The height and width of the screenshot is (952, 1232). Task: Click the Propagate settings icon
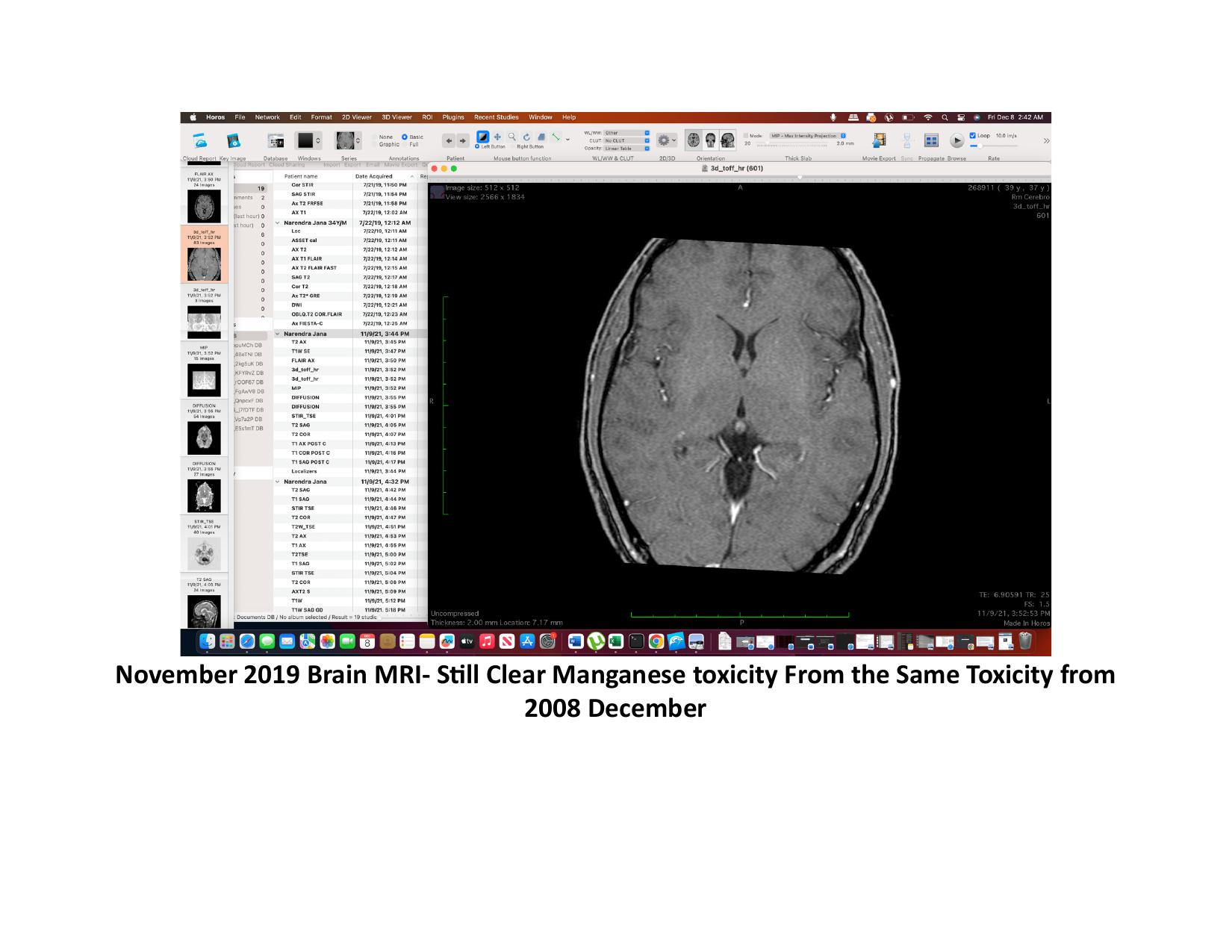pyautogui.click(x=931, y=140)
